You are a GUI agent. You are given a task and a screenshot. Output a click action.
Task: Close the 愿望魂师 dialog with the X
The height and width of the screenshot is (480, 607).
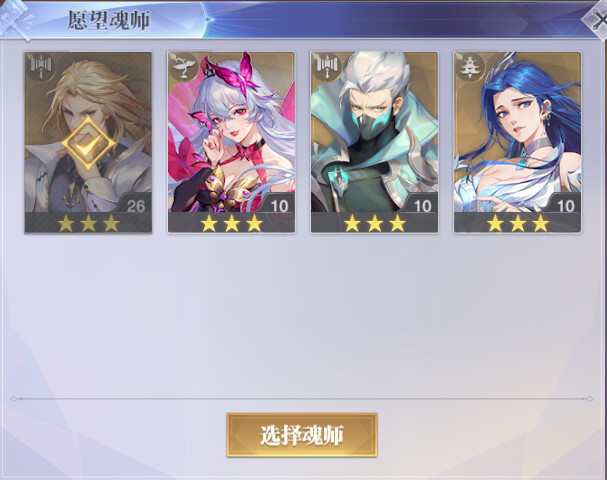point(596,19)
